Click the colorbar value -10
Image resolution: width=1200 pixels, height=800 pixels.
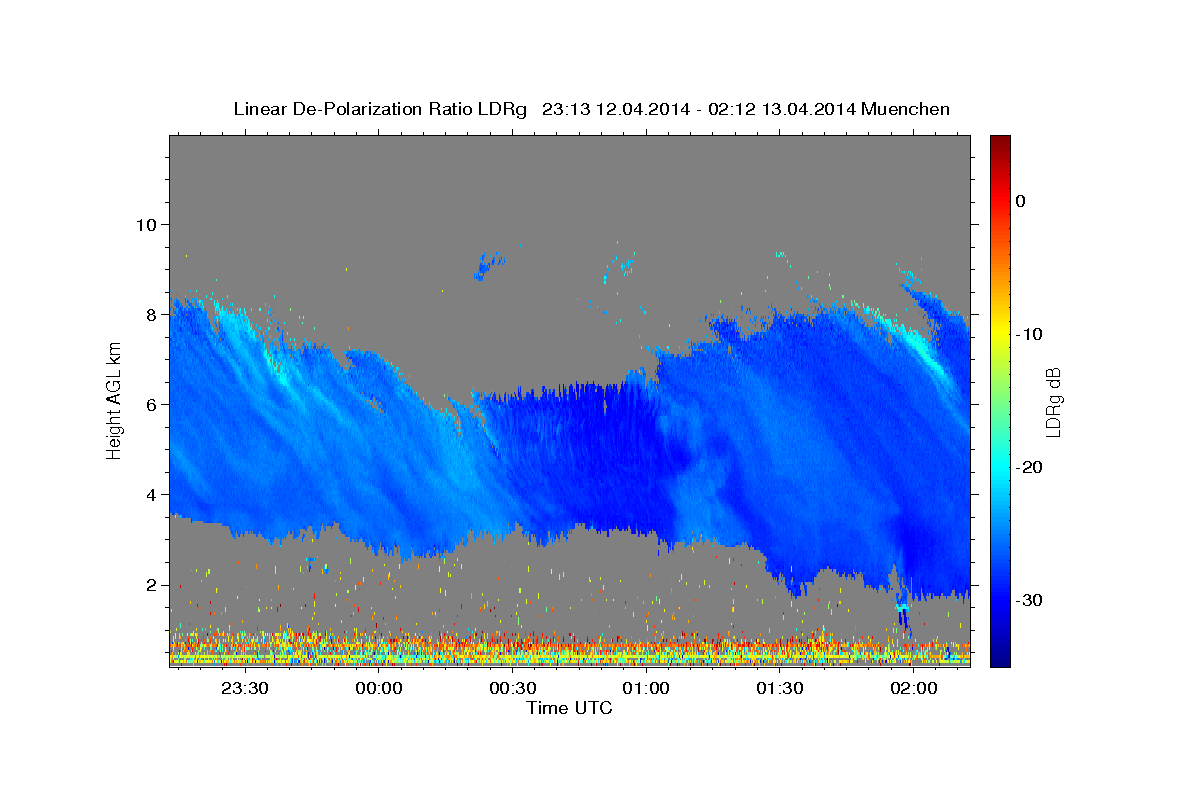(x=1030, y=334)
